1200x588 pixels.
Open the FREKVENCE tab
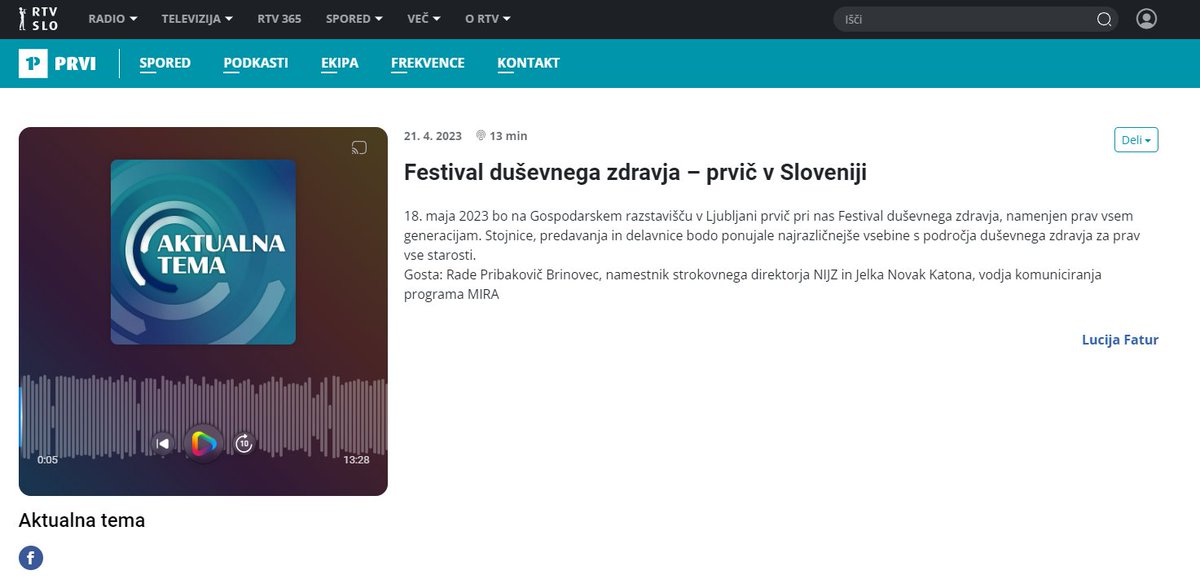point(428,63)
